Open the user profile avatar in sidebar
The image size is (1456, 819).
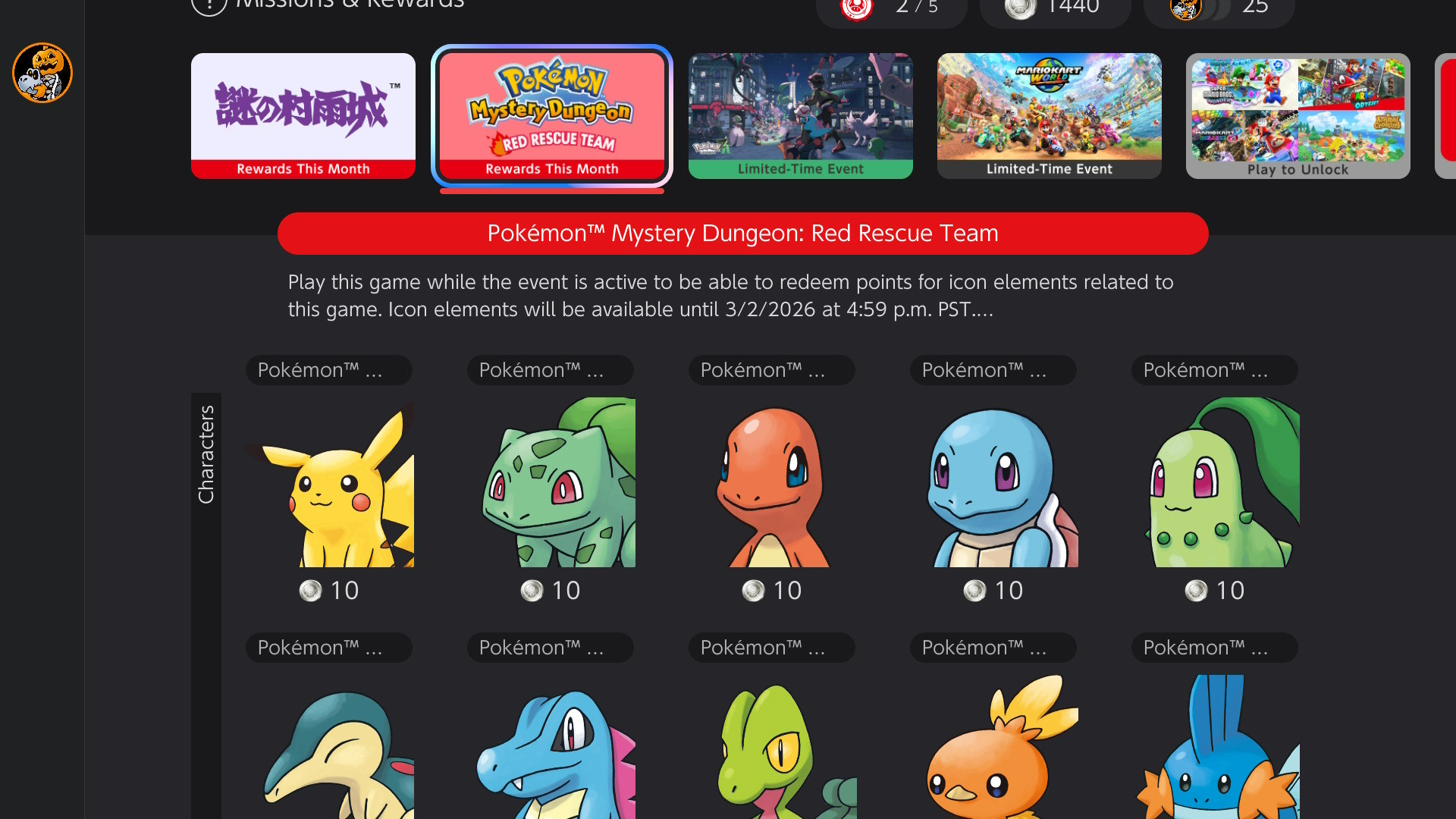(x=42, y=73)
